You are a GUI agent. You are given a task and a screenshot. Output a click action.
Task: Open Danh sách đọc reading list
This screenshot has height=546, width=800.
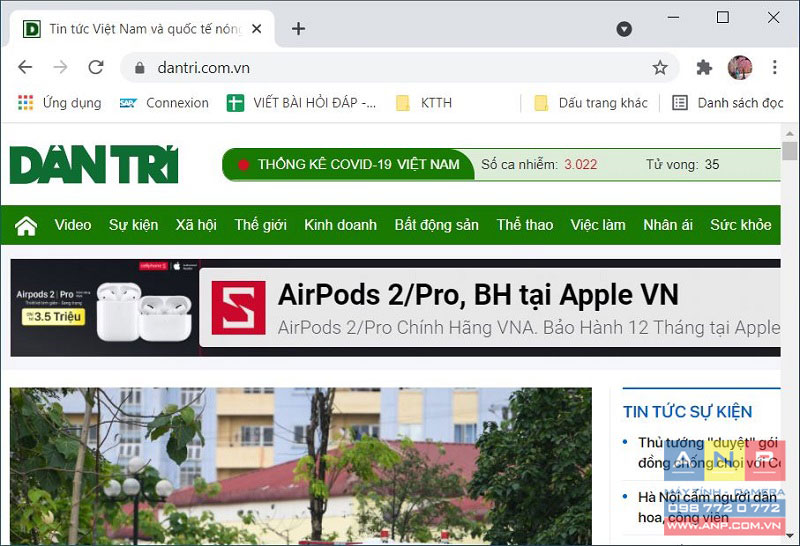[728, 103]
